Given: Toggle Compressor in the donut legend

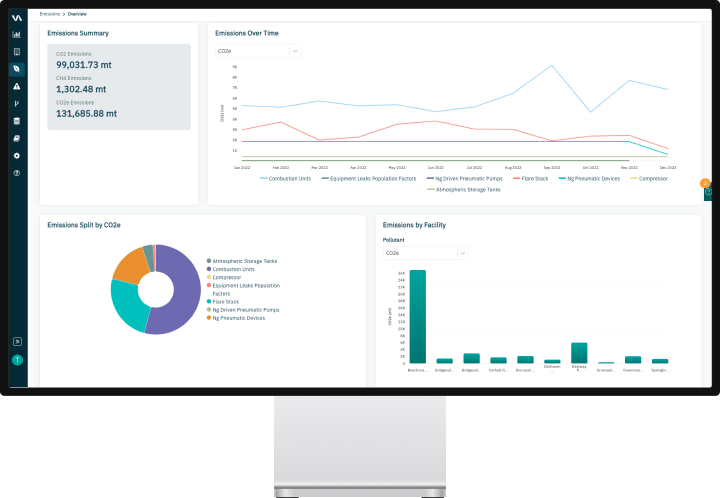Looking at the screenshot, I should point(224,277).
